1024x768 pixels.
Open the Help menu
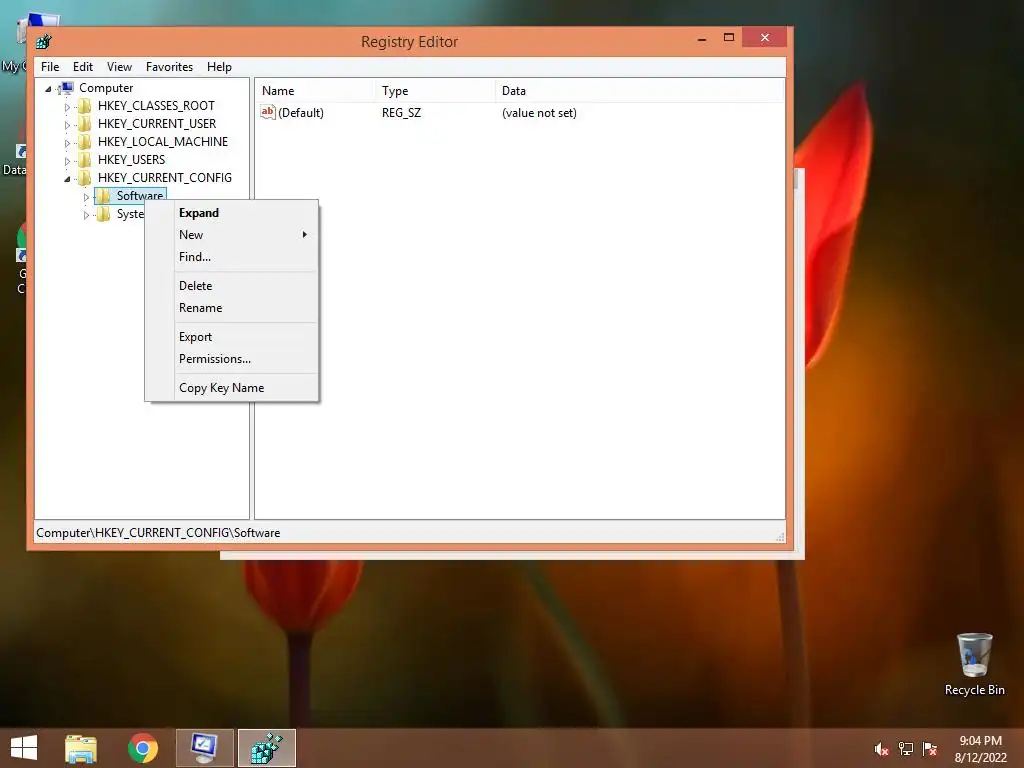[x=219, y=67]
